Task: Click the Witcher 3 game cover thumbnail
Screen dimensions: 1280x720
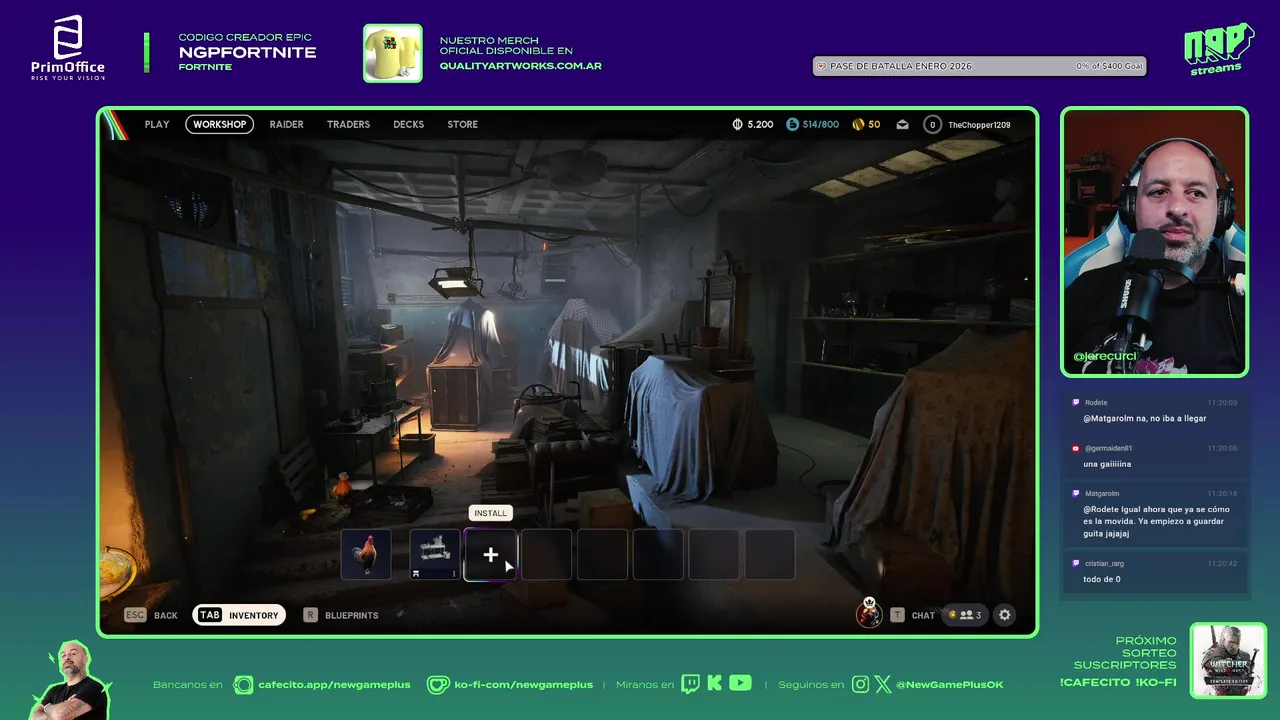Action: point(1228,660)
